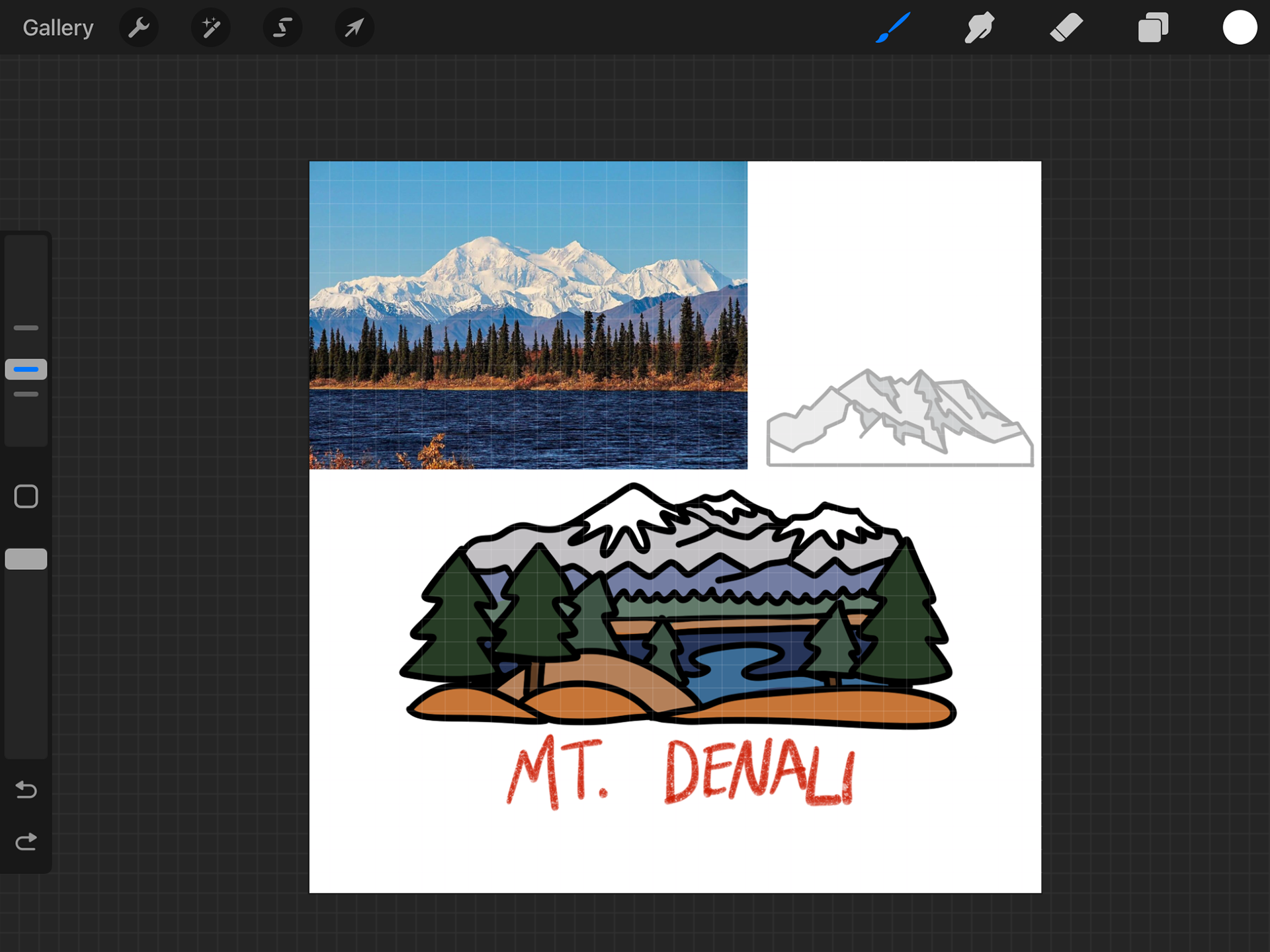Undo the last stroke
This screenshot has height=952, width=1270.
(x=26, y=789)
